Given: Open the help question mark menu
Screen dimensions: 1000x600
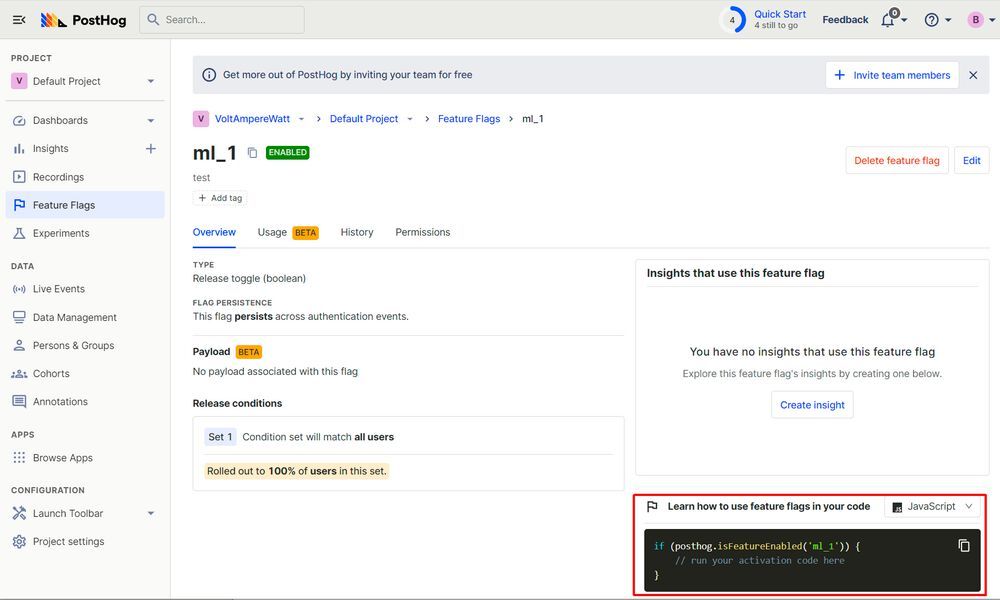Looking at the screenshot, I should click(x=932, y=20).
